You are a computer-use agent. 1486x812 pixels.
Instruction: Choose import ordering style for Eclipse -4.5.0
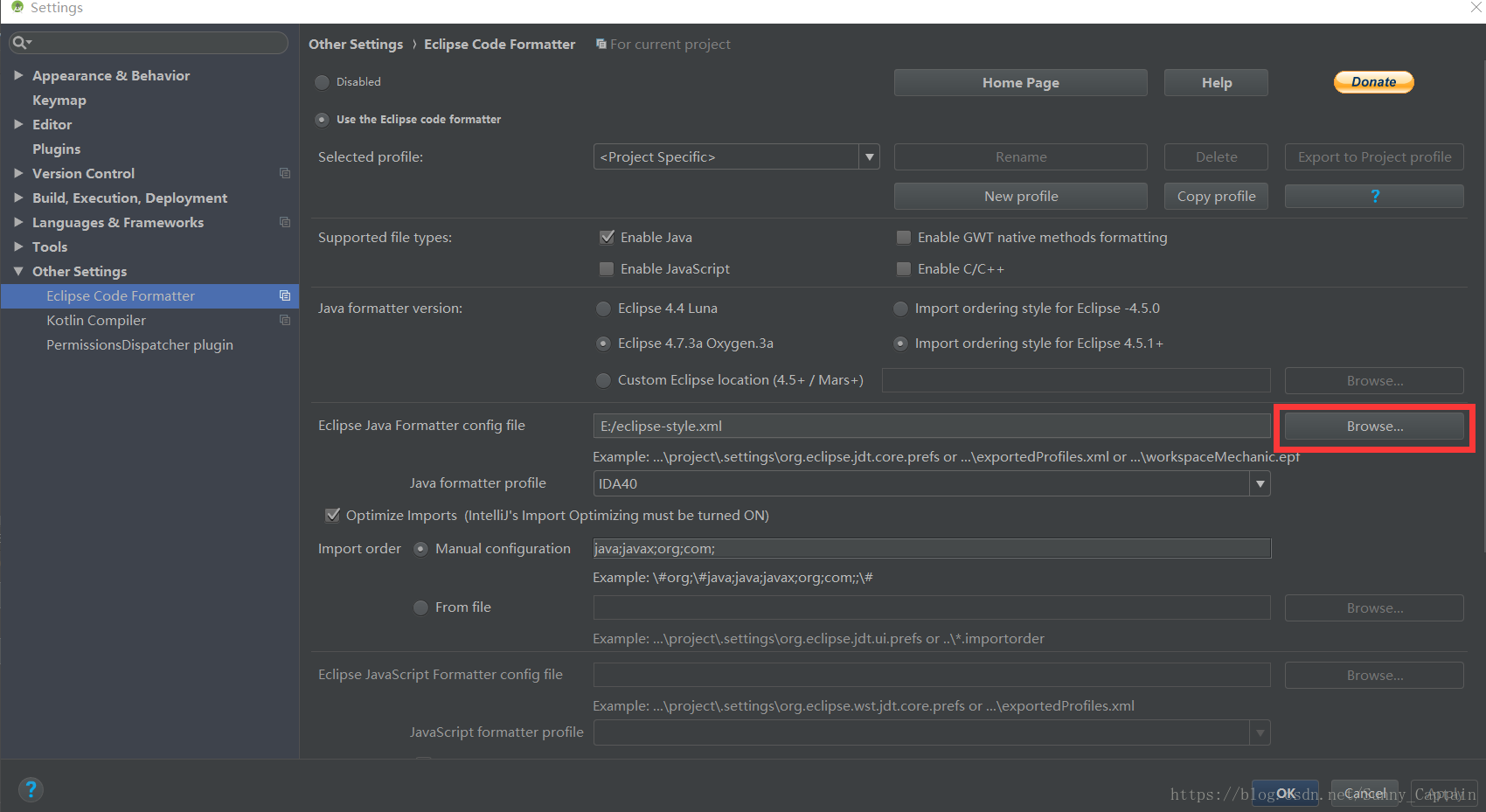tap(900, 309)
